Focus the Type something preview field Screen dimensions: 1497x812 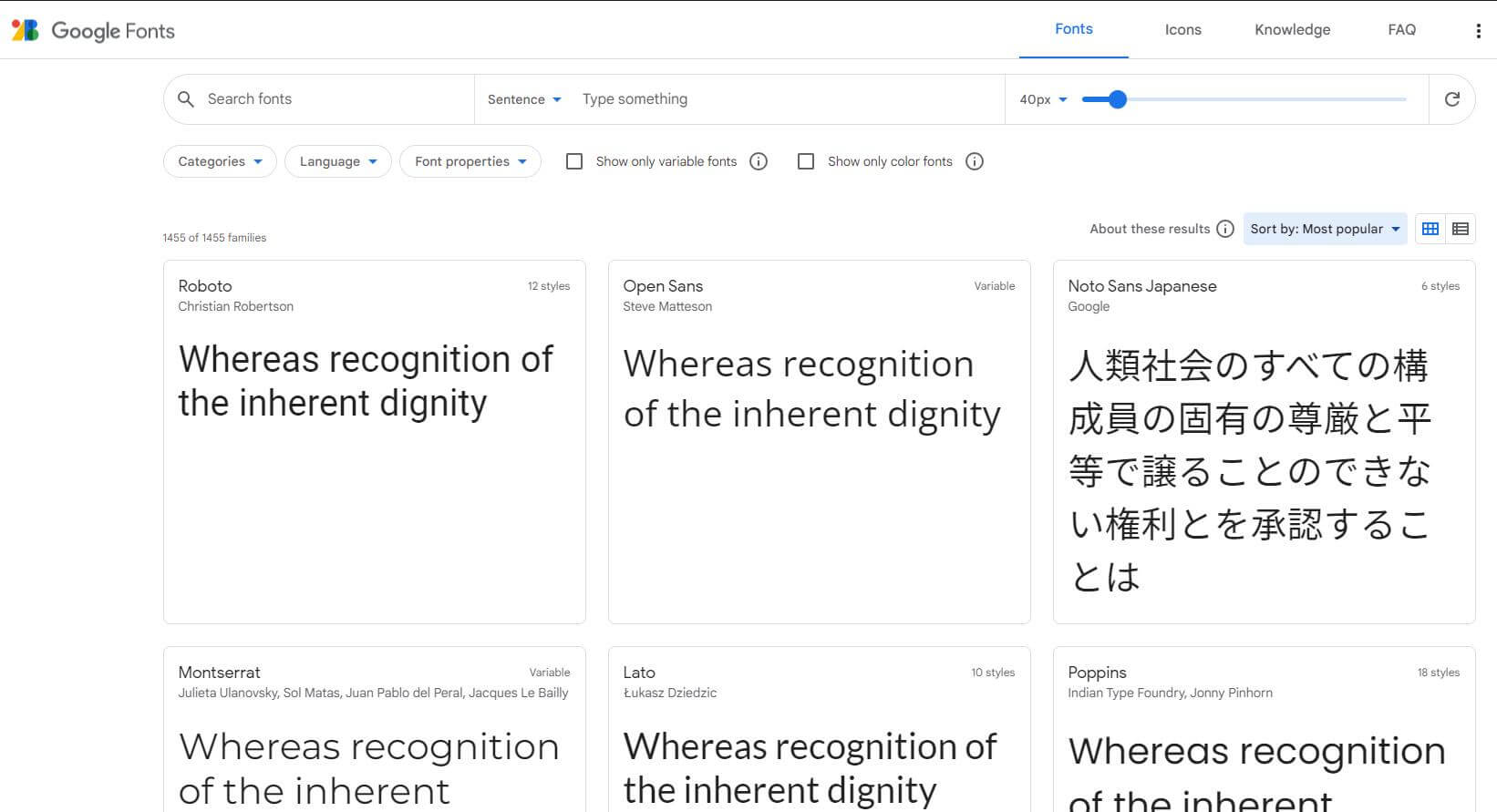pyautogui.click(x=784, y=99)
